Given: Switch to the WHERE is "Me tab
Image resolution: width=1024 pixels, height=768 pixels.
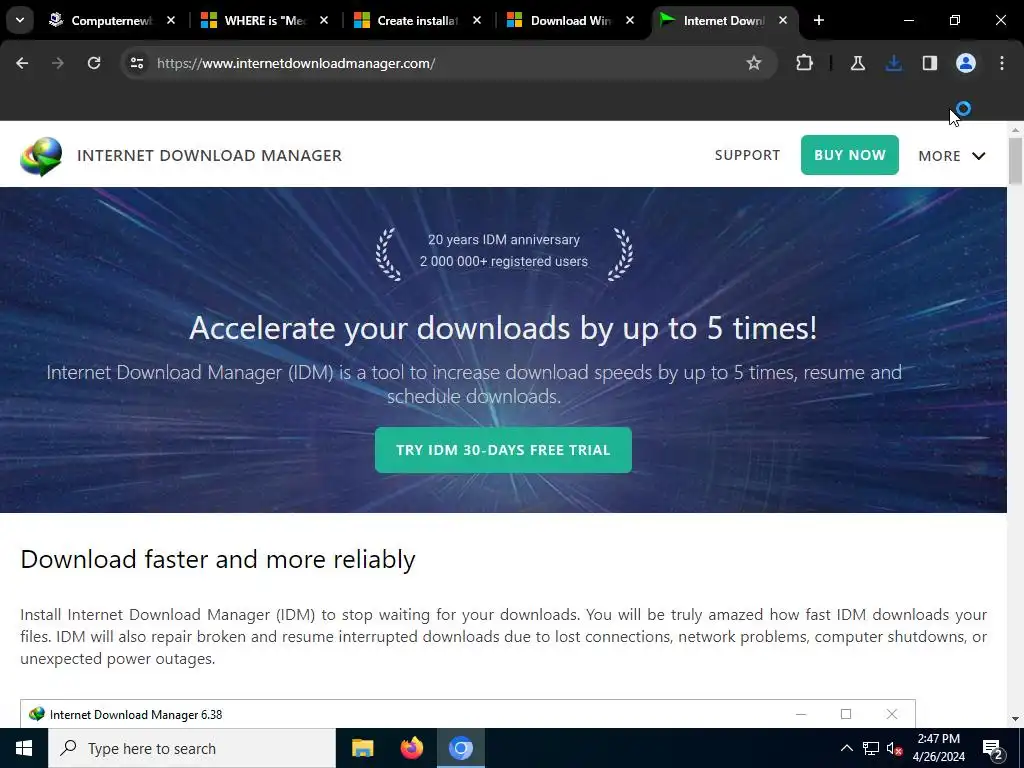Looking at the screenshot, I should 264,20.
